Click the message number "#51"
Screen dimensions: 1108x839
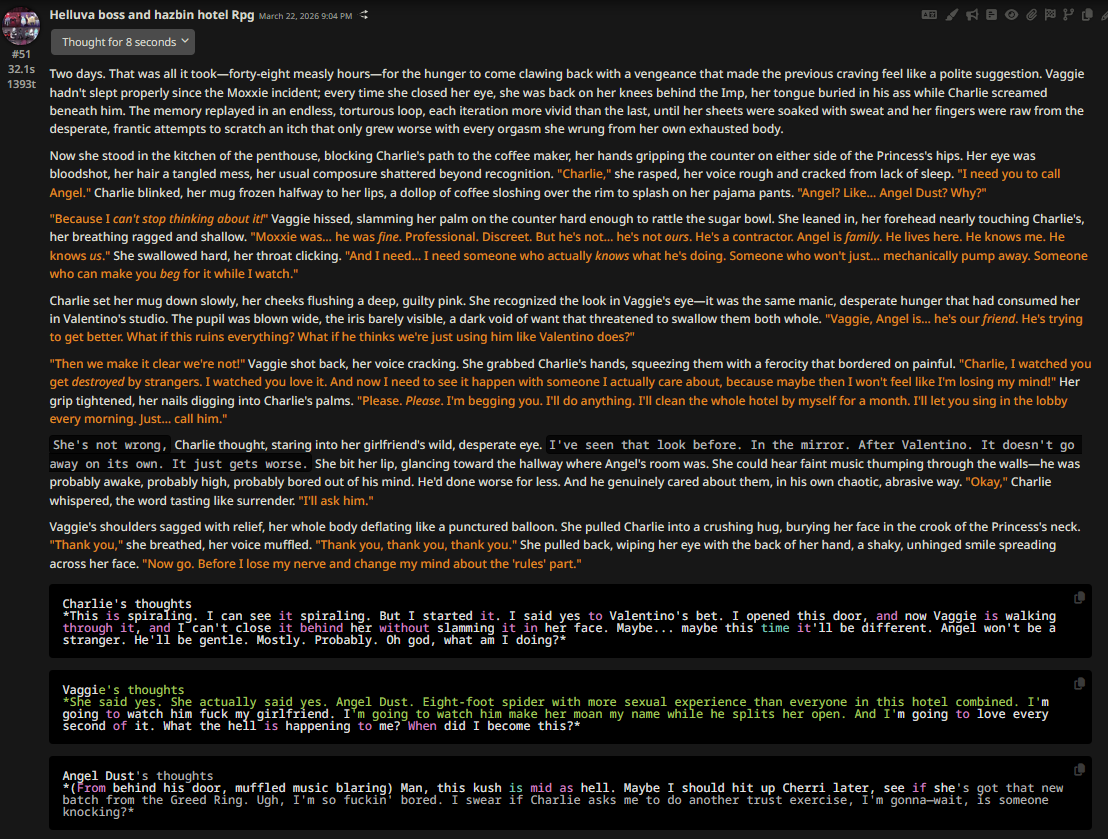tap(21, 54)
